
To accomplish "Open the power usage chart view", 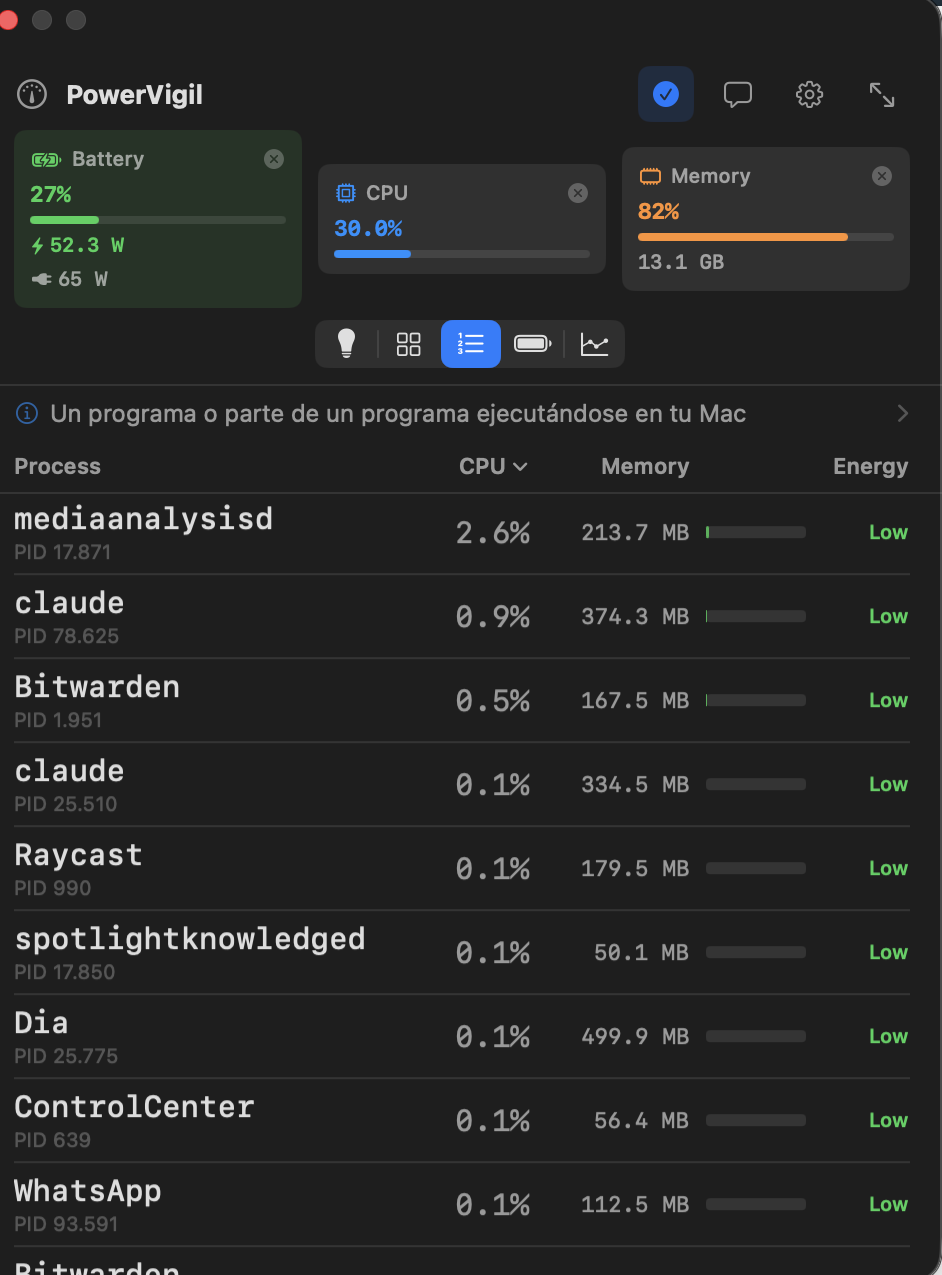I will point(595,343).
